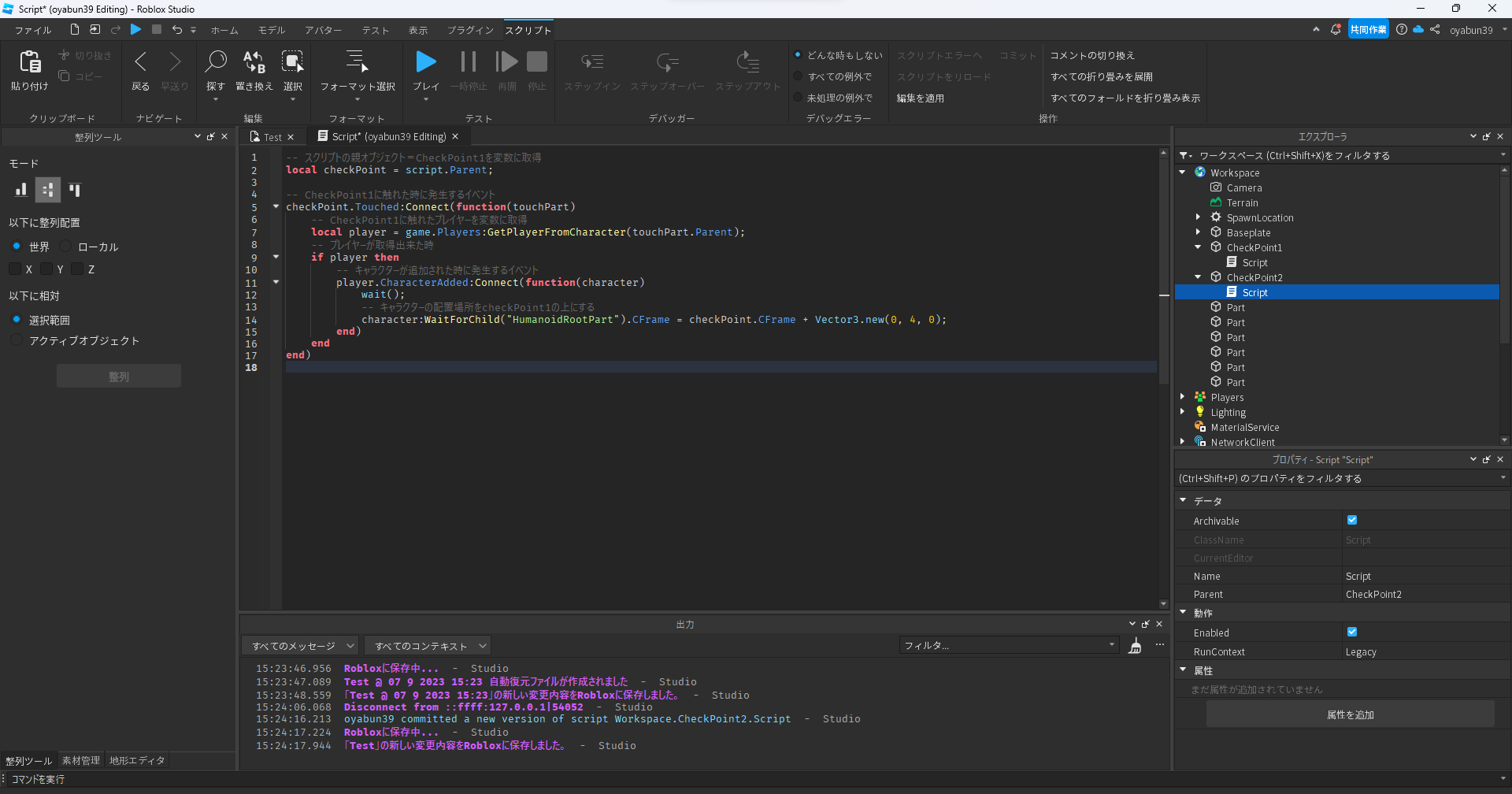Screen dimensions: 1512x794
Task: Click the Paste (貼り付け) clipboard icon
Action: point(30,61)
